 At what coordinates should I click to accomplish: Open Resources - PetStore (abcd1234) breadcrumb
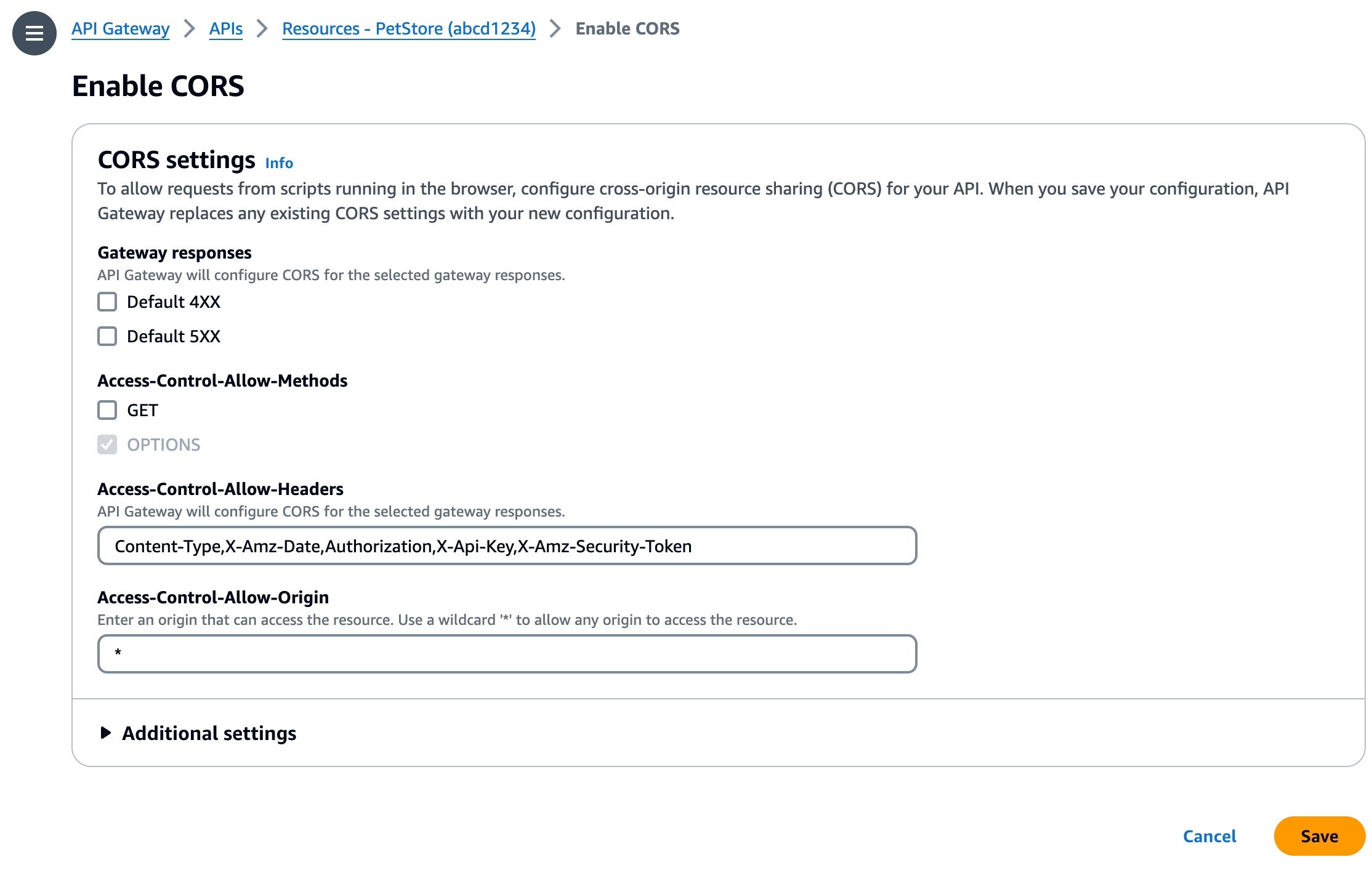(x=408, y=28)
